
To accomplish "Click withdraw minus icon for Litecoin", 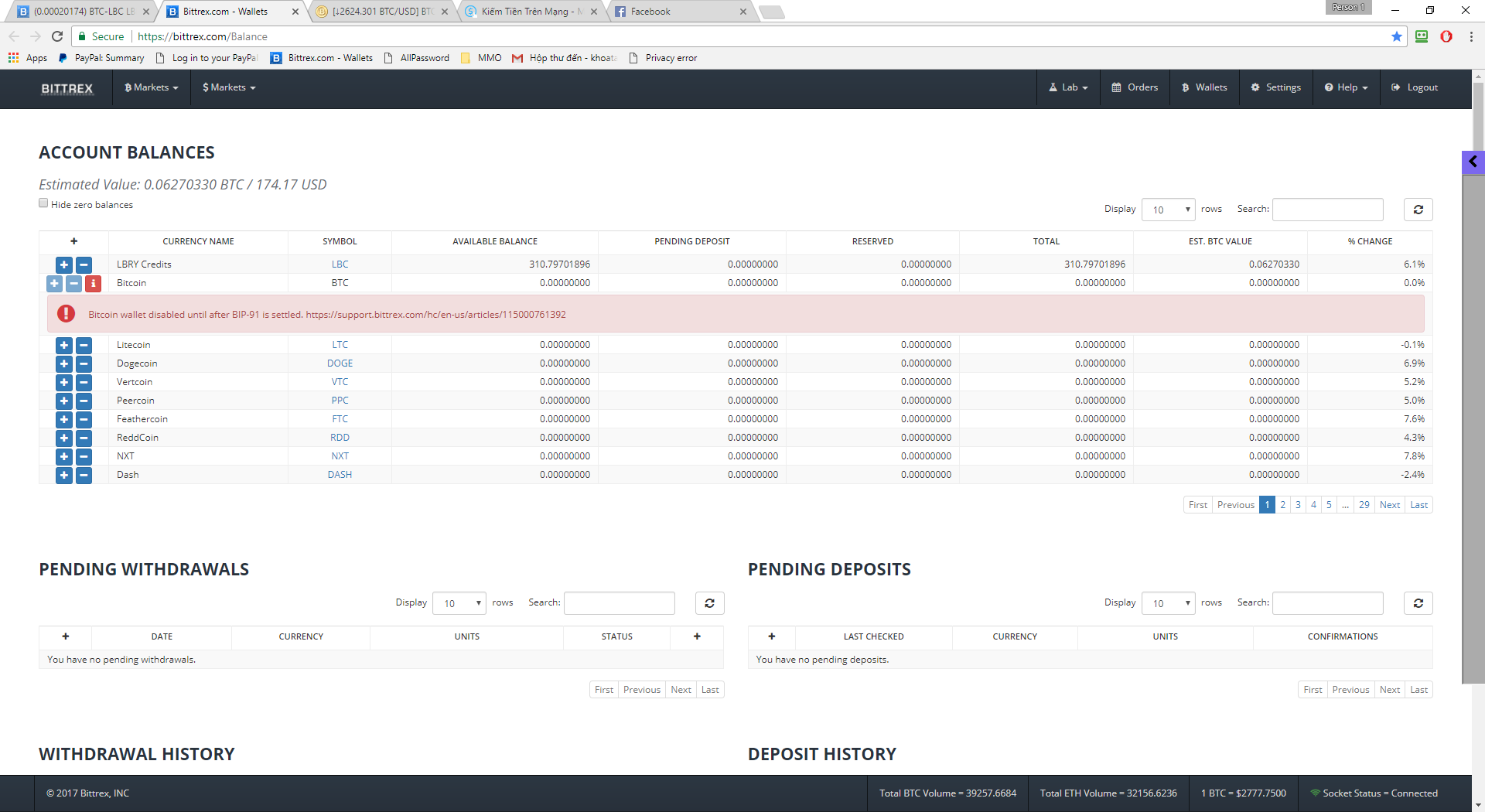I will pos(84,345).
